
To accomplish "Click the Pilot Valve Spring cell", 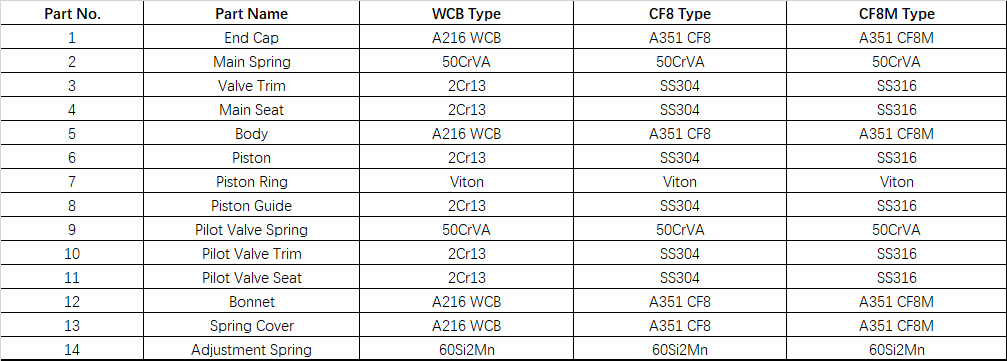I will click(252, 230).
